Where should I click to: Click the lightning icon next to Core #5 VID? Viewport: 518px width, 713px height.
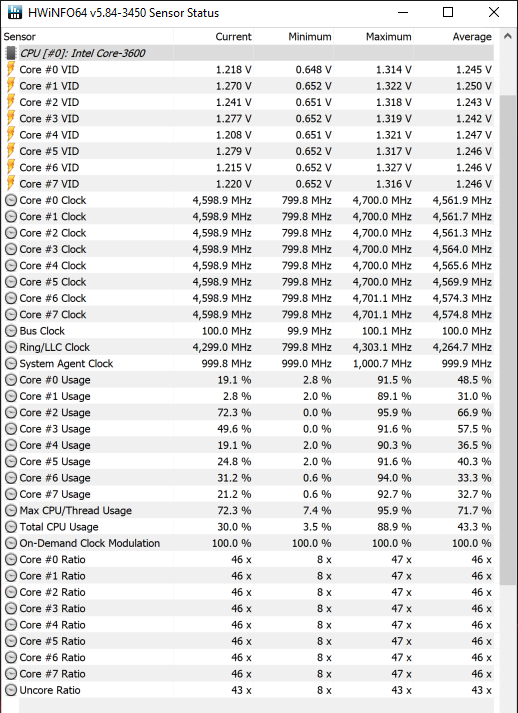pyautogui.click(x=11, y=151)
